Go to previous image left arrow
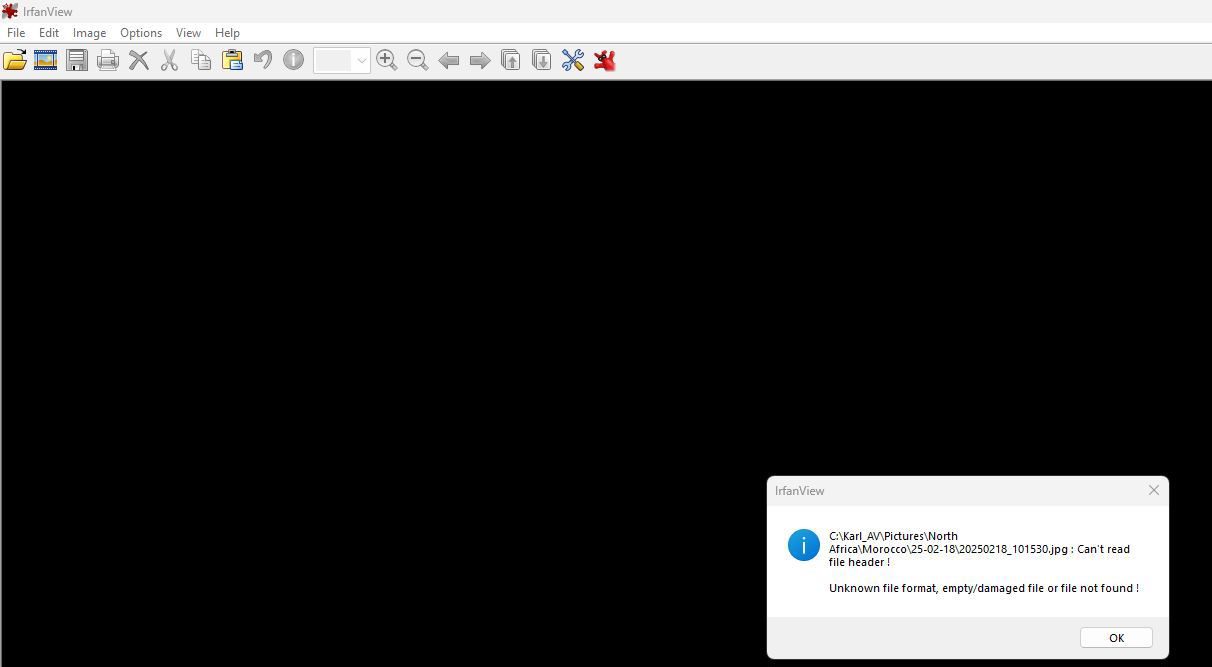 click(x=449, y=60)
